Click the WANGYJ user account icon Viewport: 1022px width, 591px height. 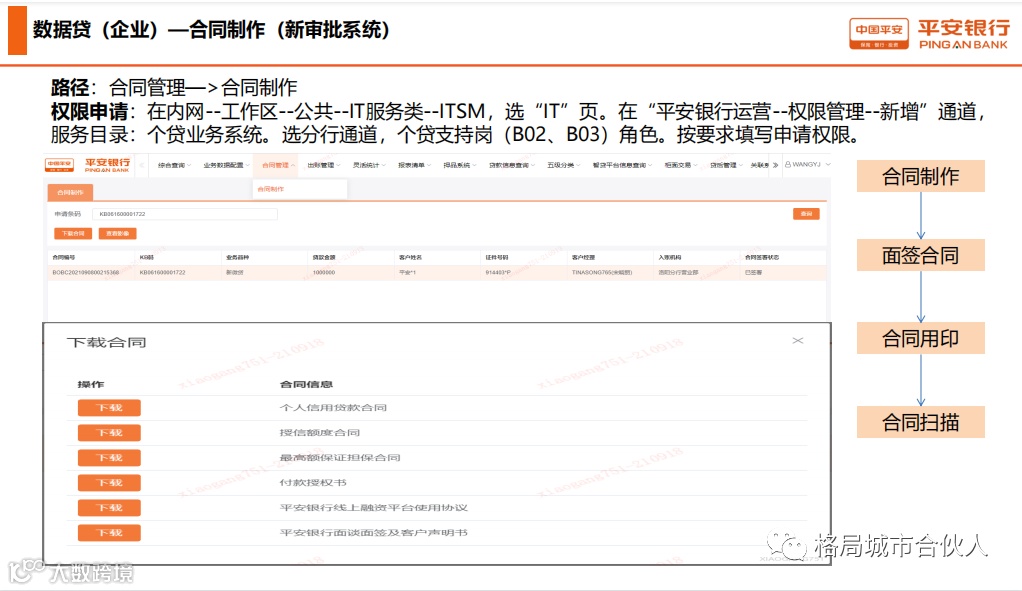coord(788,165)
